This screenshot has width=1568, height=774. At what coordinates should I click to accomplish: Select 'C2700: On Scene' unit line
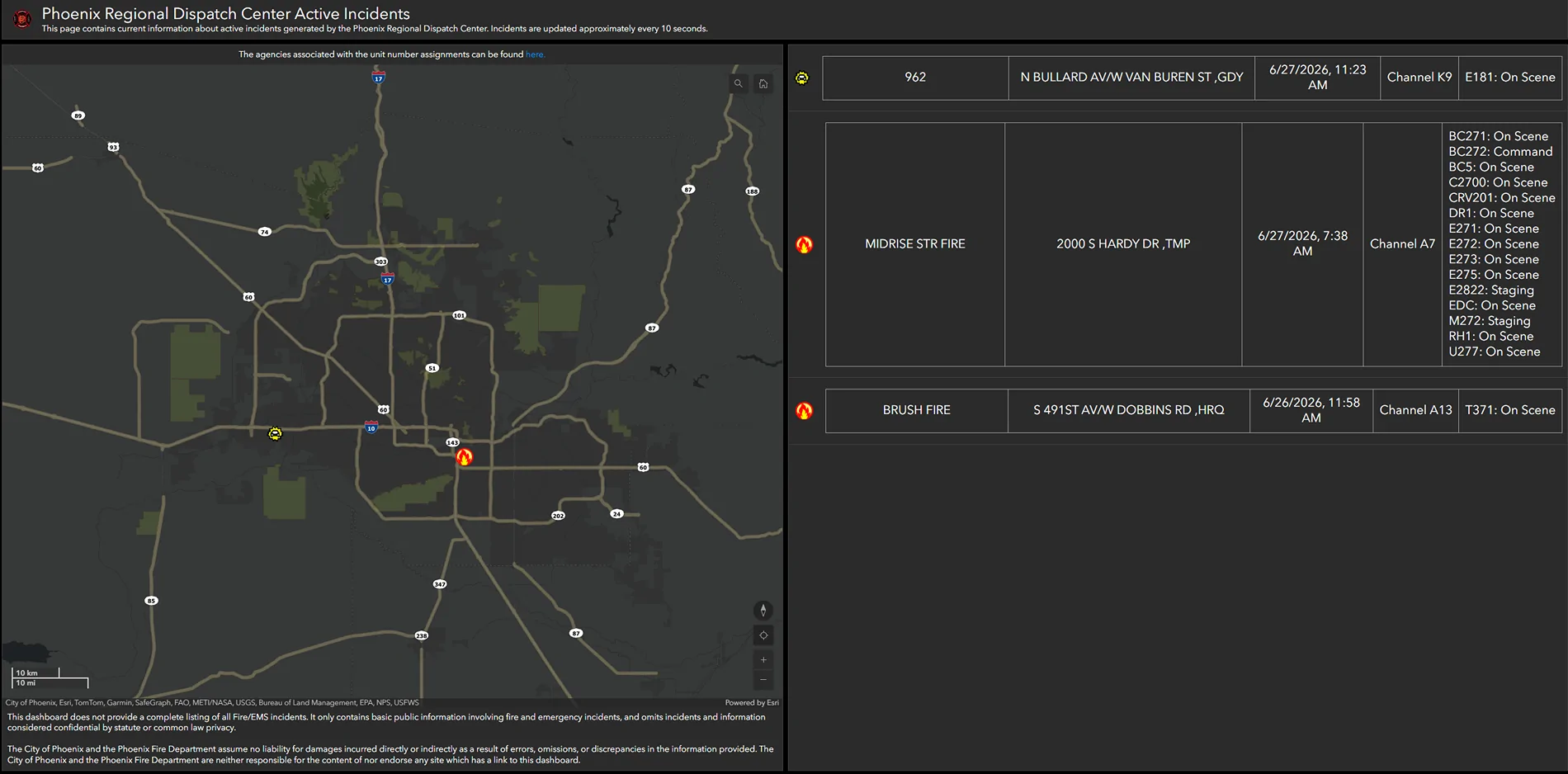pos(1498,182)
